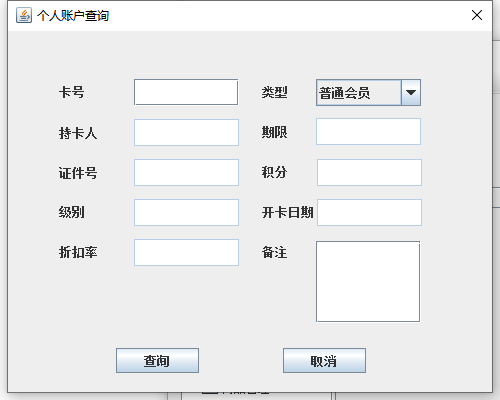The width and height of the screenshot is (500, 400).
Task: Focus the 期限 text field
Action: click(x=368, y=131)
